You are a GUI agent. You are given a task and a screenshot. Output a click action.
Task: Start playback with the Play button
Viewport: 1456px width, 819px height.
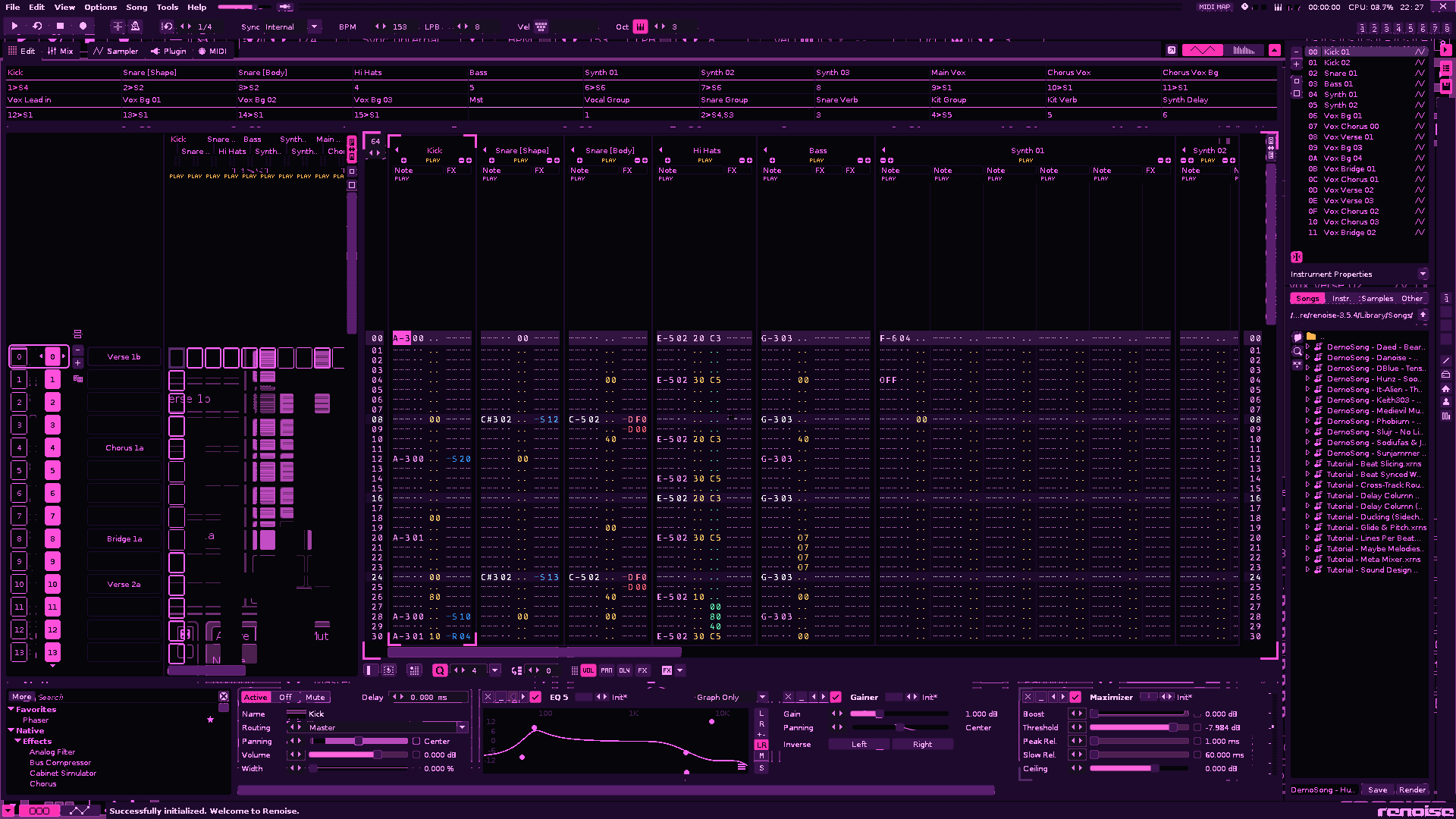click(14, 26)
